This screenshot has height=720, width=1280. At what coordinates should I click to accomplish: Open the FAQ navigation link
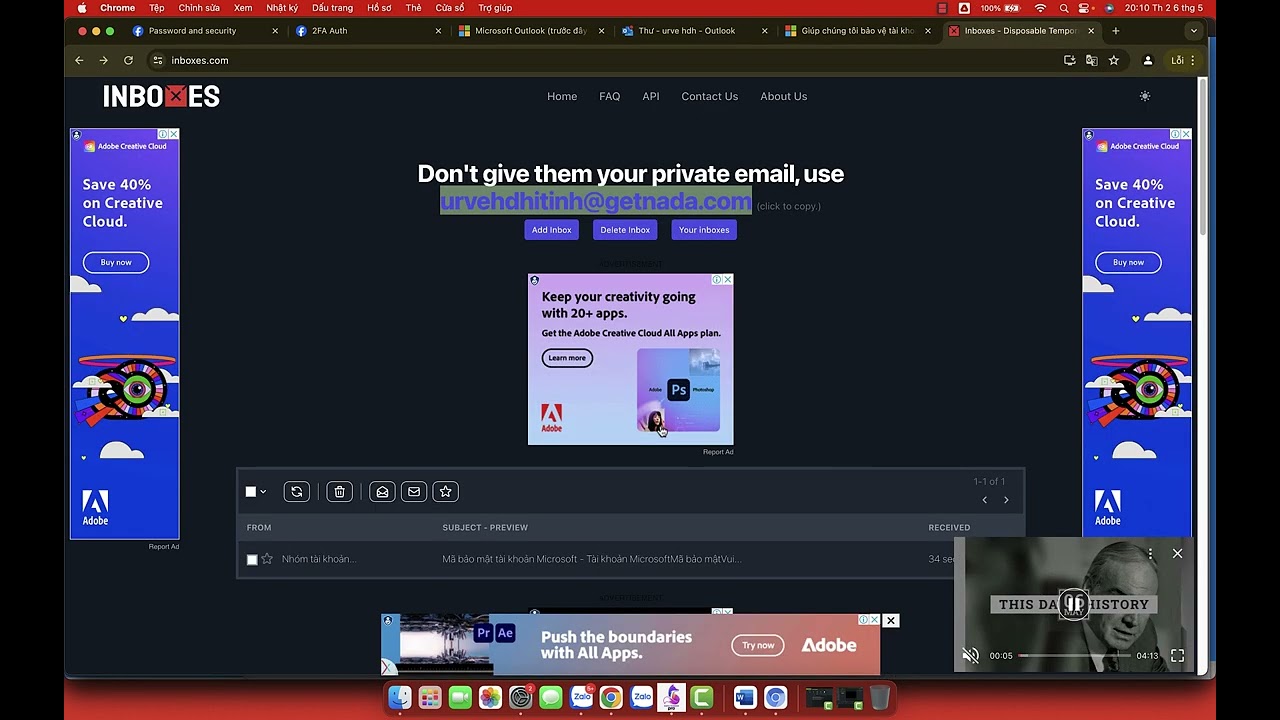click(x=610, y=96)
